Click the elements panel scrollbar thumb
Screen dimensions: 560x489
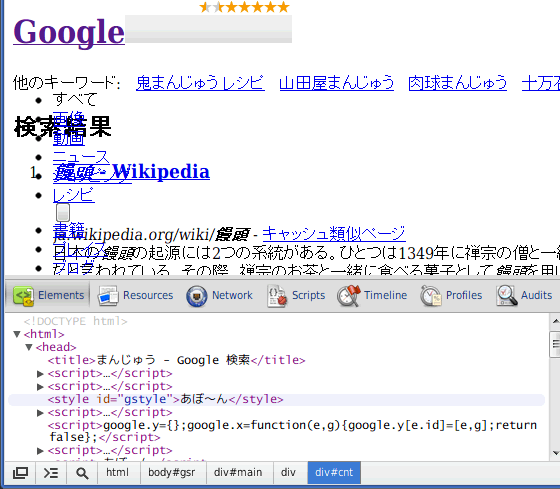point(555,344)
